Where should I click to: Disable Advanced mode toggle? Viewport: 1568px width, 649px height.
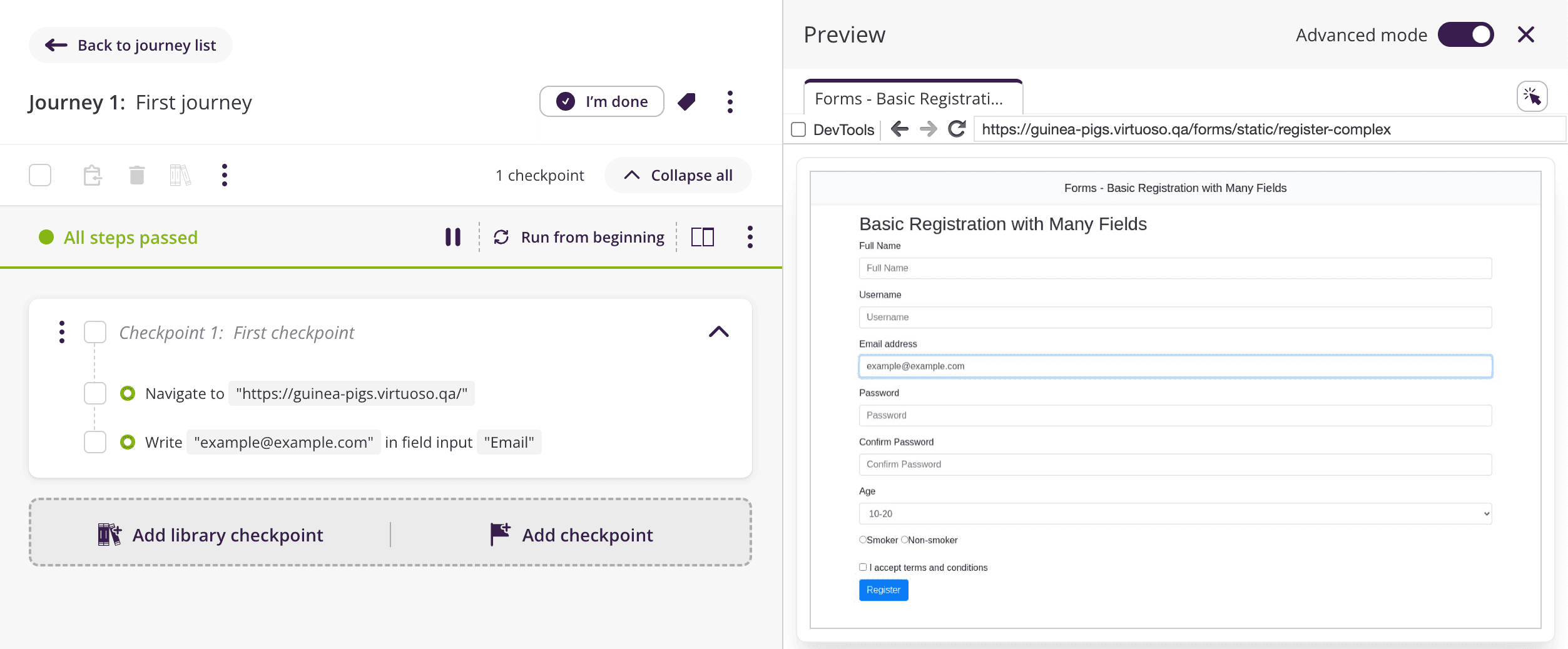pyautogui.click(x=1465, y=35)
